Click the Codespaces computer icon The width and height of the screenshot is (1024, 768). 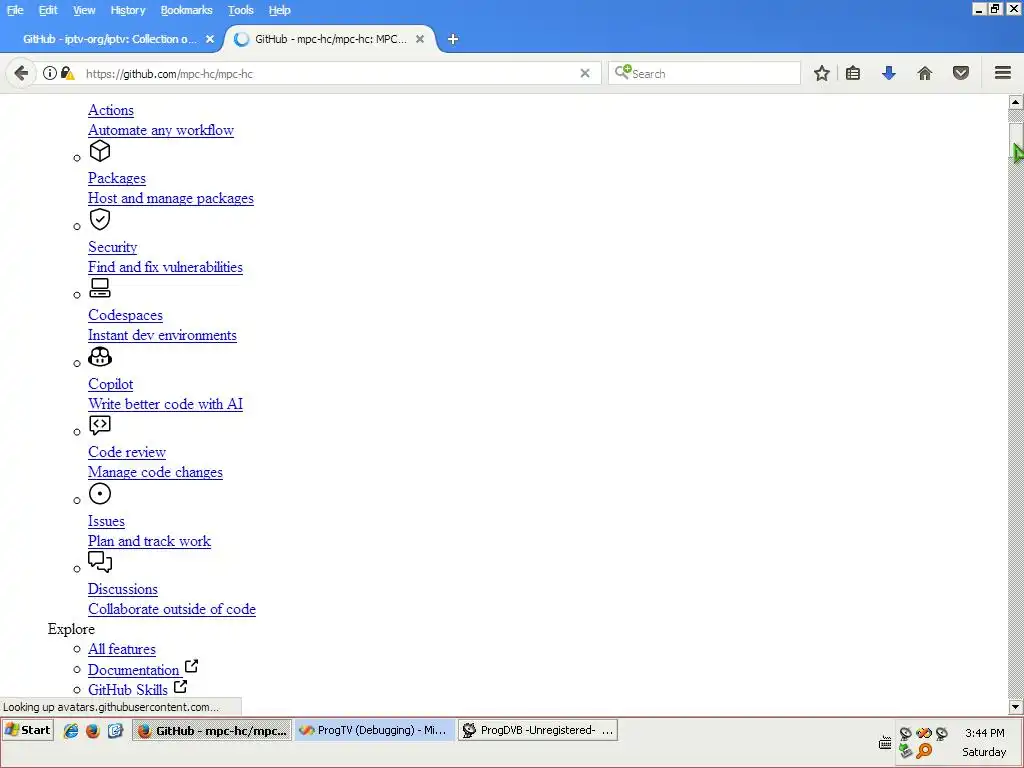100,288
